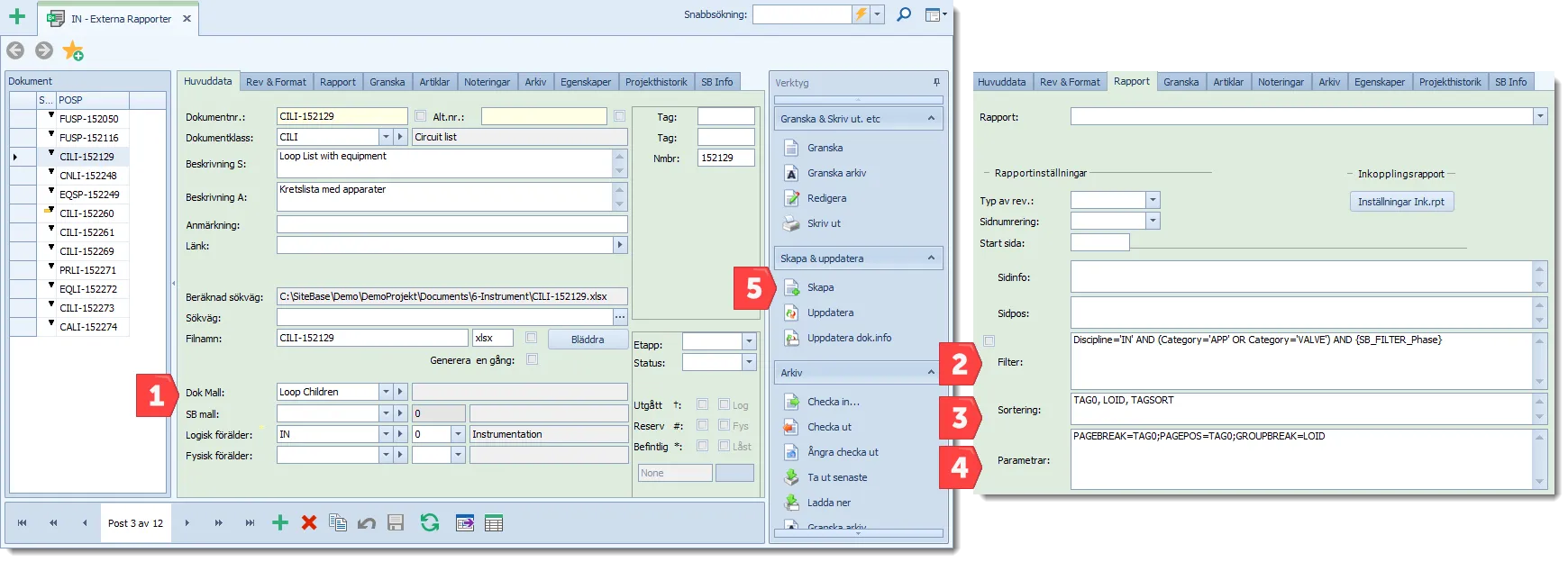The width and height of the screenshot is (1568, 562).
Task: Choose the Redigera tool
Action: pos(826,198)
